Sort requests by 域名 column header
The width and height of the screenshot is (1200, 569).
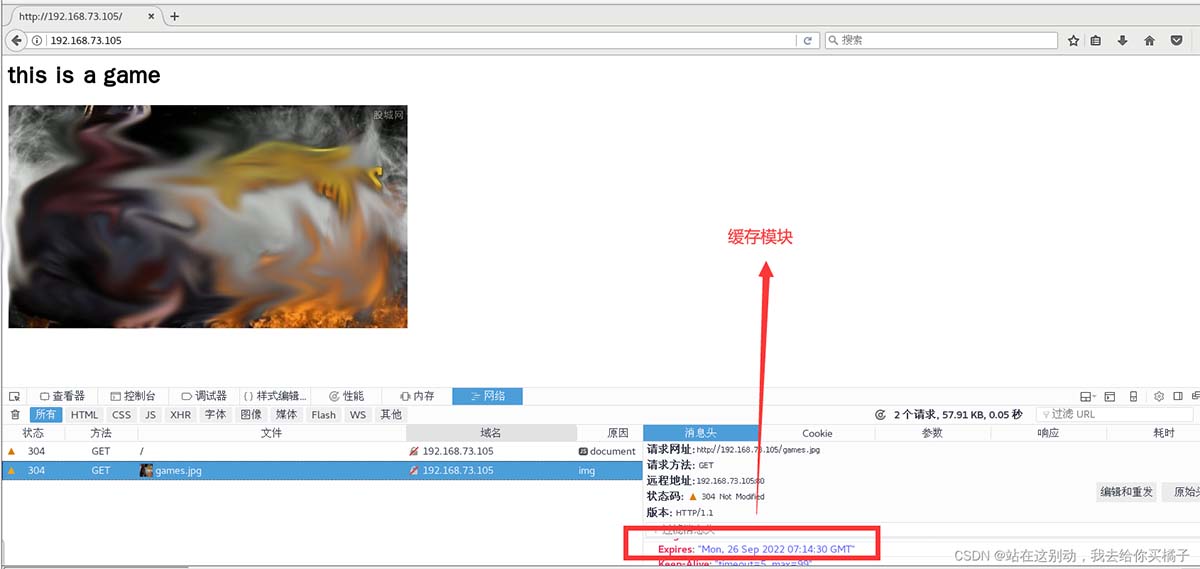click(x=491, y=433)
